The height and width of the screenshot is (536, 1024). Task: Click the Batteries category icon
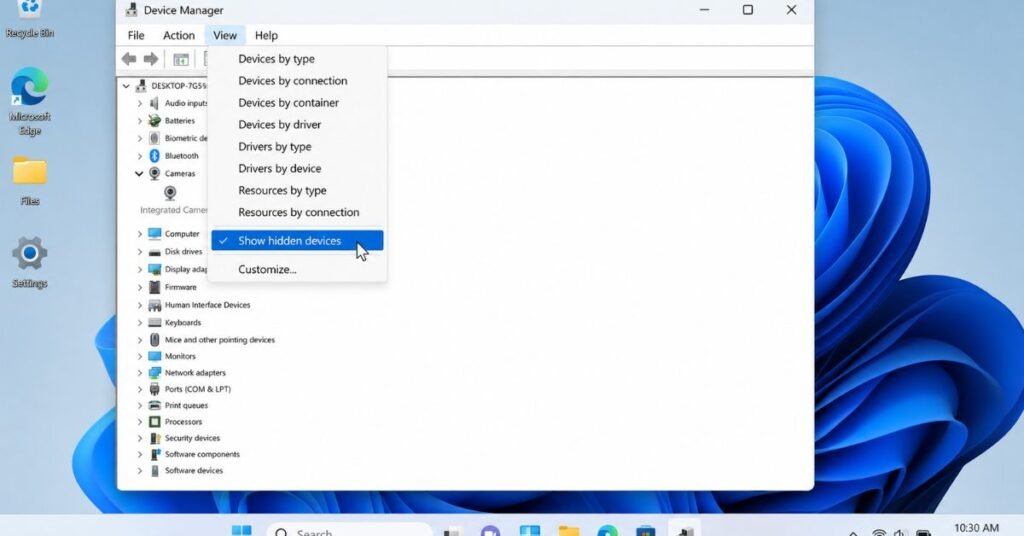pyautogui.click(x=154, y=121)
